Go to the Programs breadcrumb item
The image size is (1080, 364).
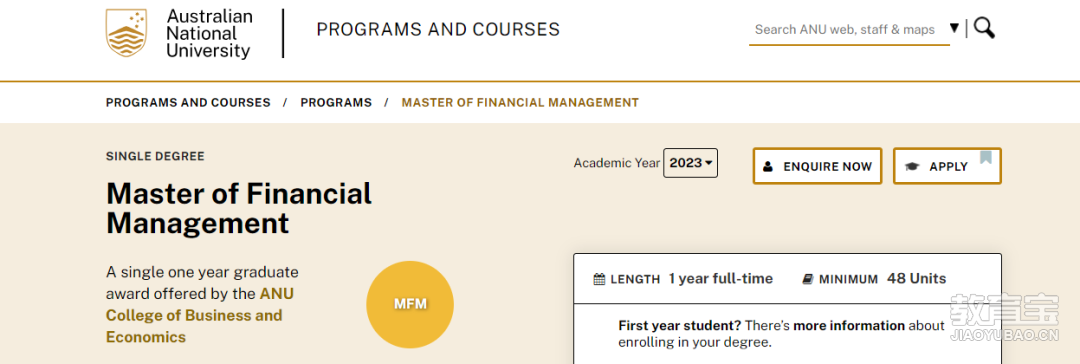[x=336, y=103]
